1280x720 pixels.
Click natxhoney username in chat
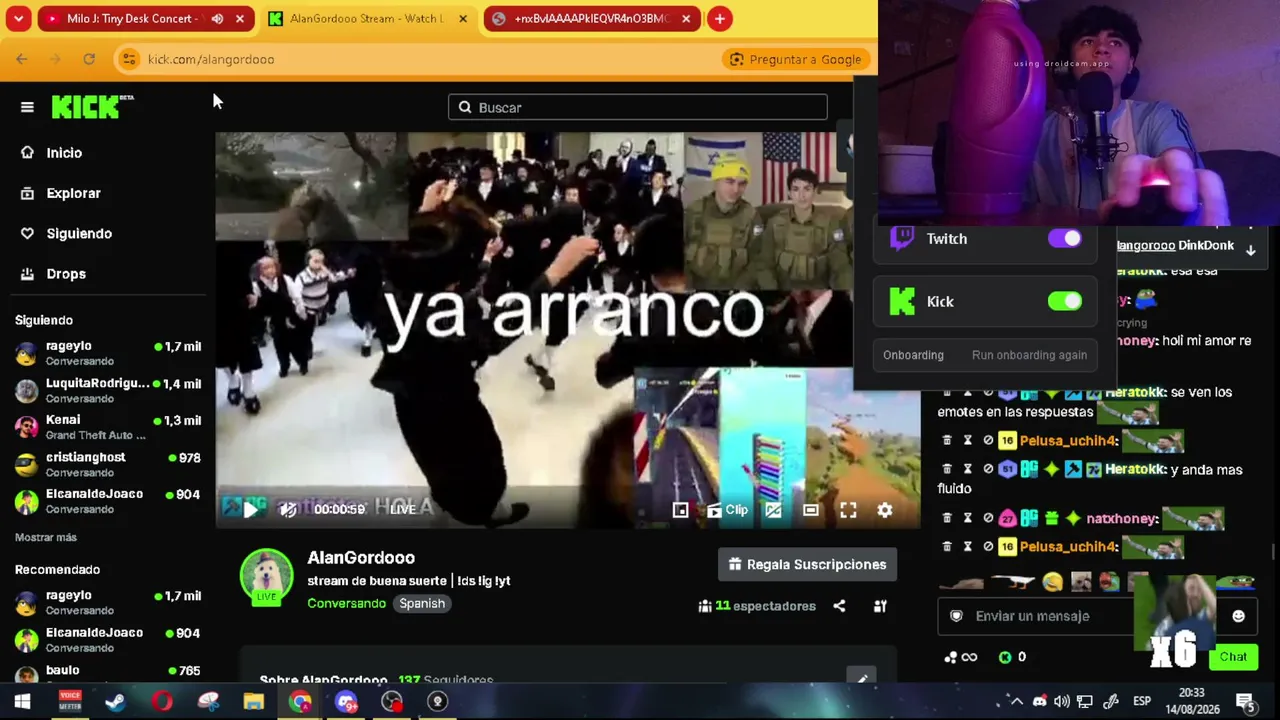tap(1122, 518)
